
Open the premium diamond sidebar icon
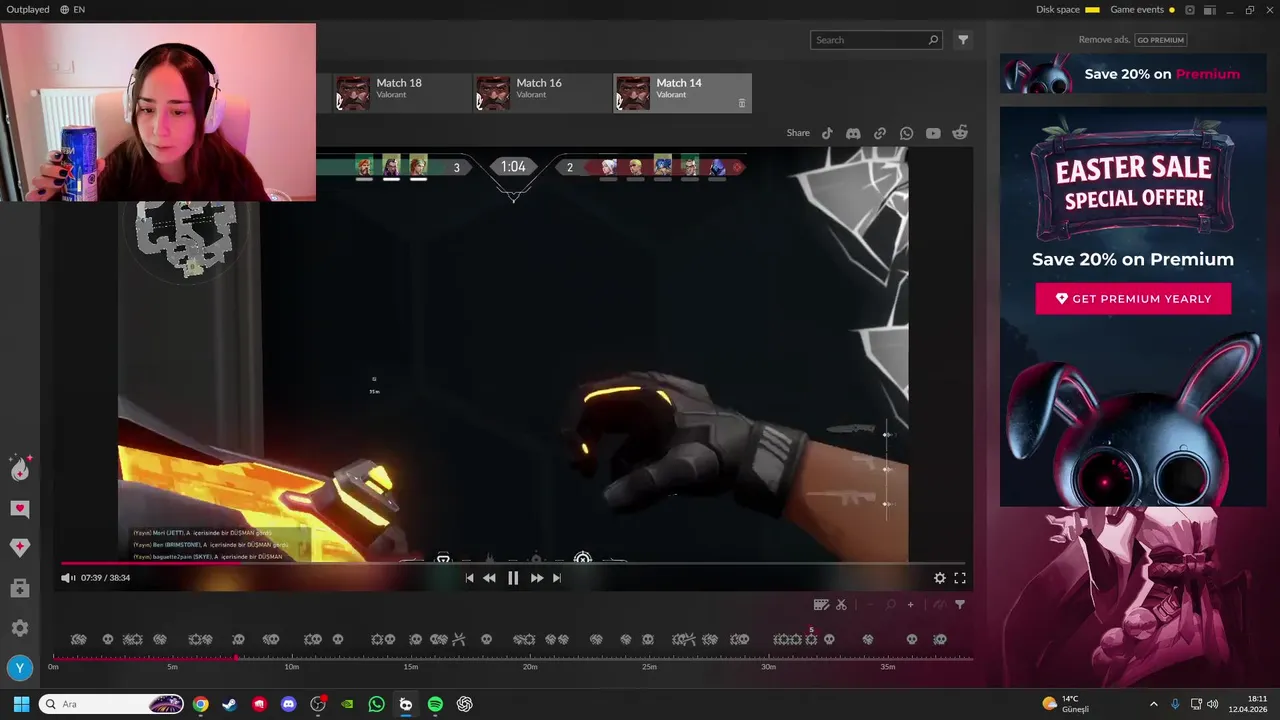tap(20, 548)
